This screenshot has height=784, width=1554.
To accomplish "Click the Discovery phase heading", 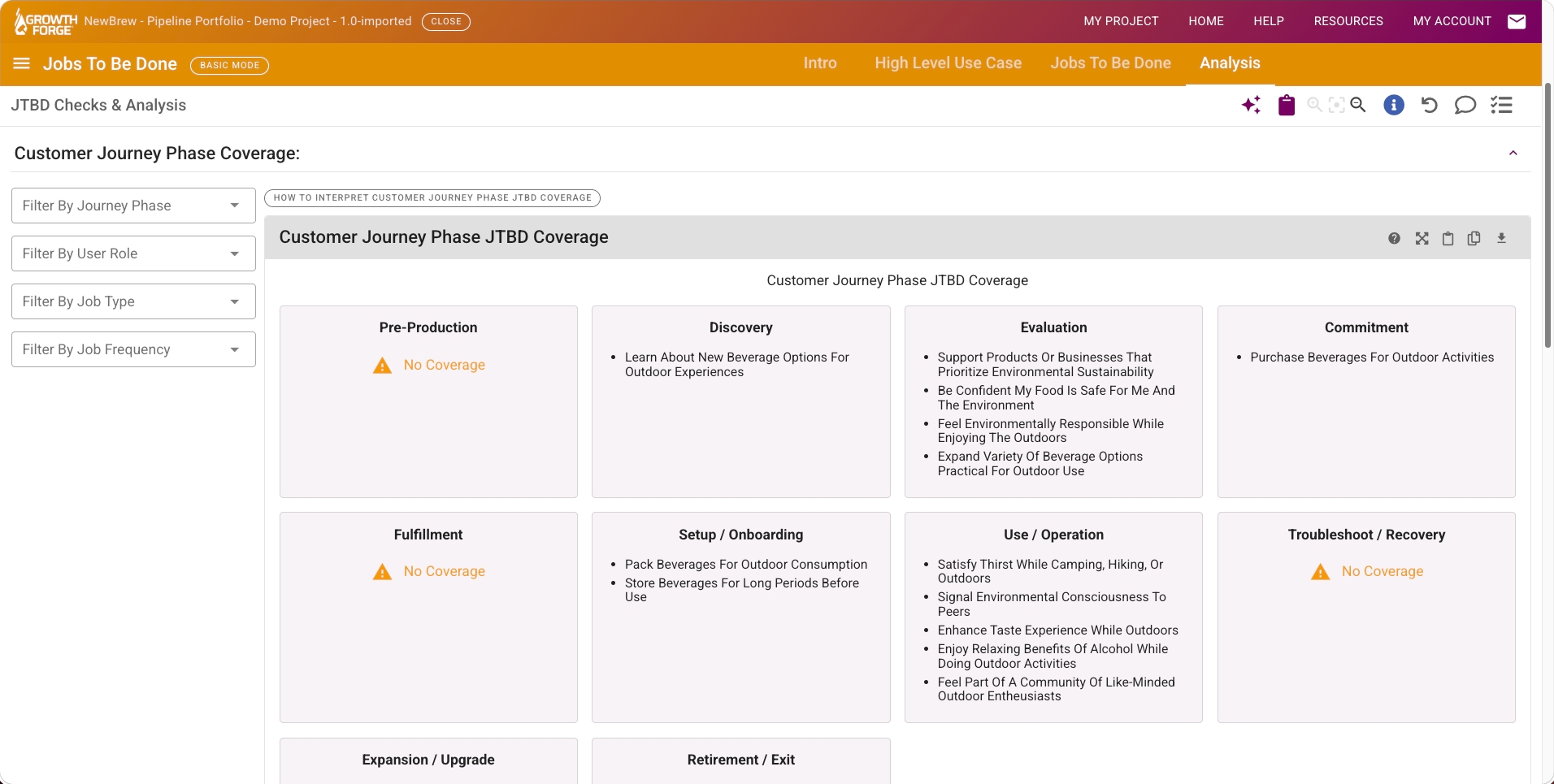I will [741, 327].
